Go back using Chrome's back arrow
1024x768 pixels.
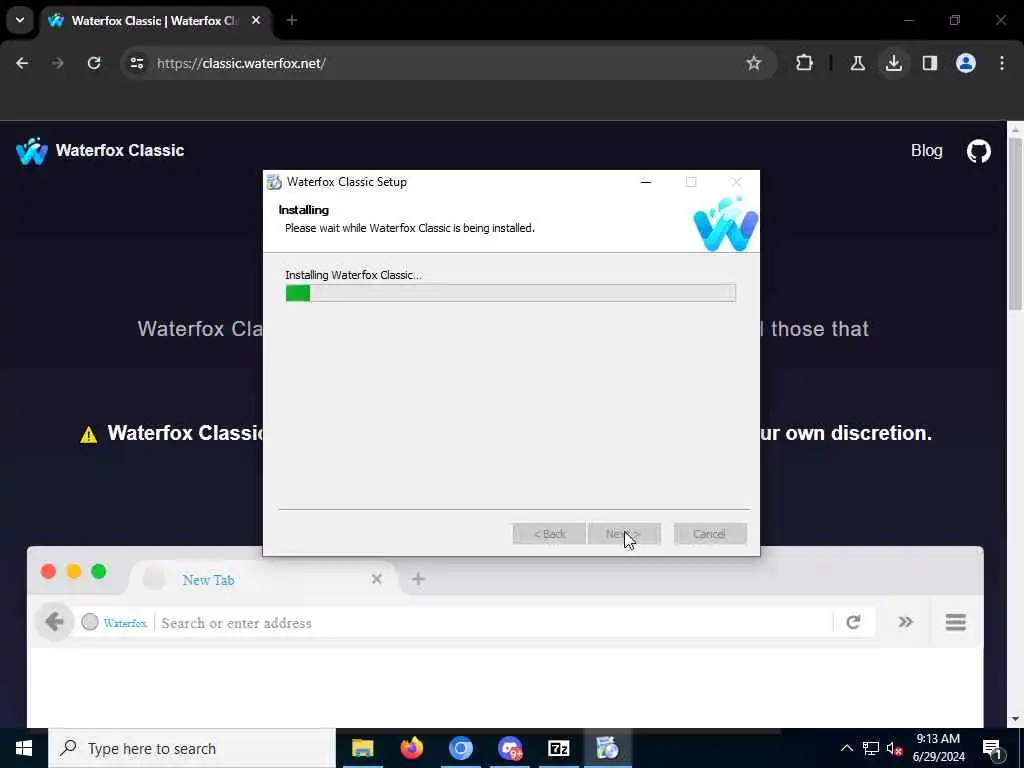[22, 63]
